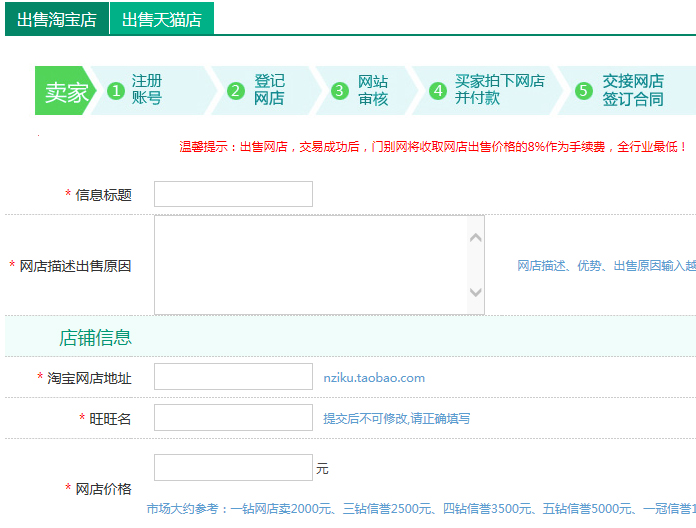Click the 提交后不可修改,请正确填写 hint
696x528 pixels.
[396, 418]
